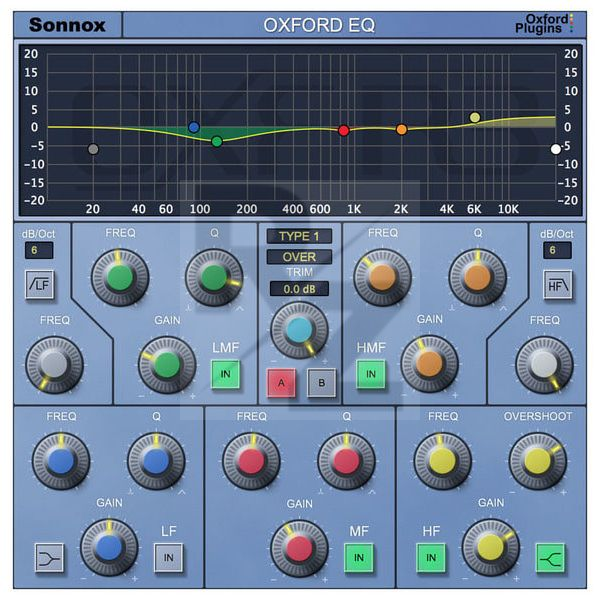The width and height of the screenshot is (600, 600).
Task: Click the HMF band label
Action: pyautogui.click(x=371, y=347)
